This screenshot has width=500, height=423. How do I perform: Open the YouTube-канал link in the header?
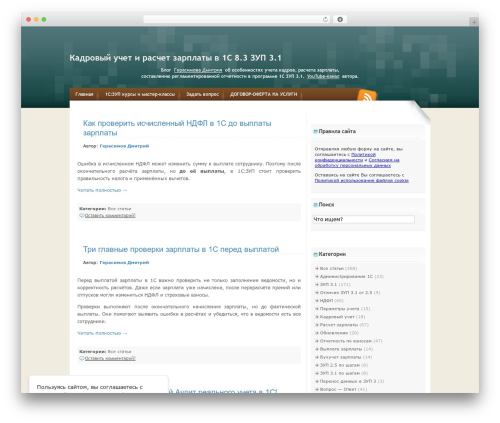point(323,76)
